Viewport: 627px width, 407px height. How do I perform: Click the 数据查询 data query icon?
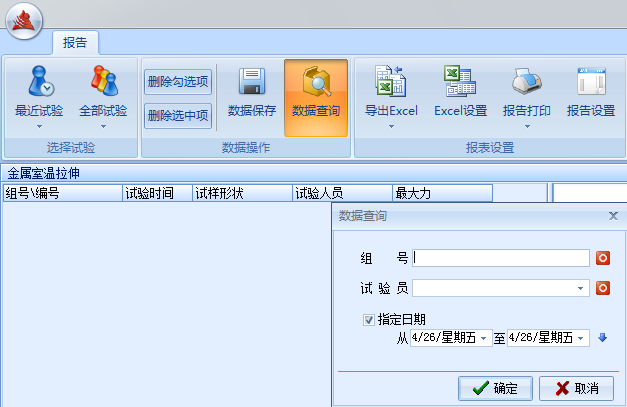click(x=316, y=84)
